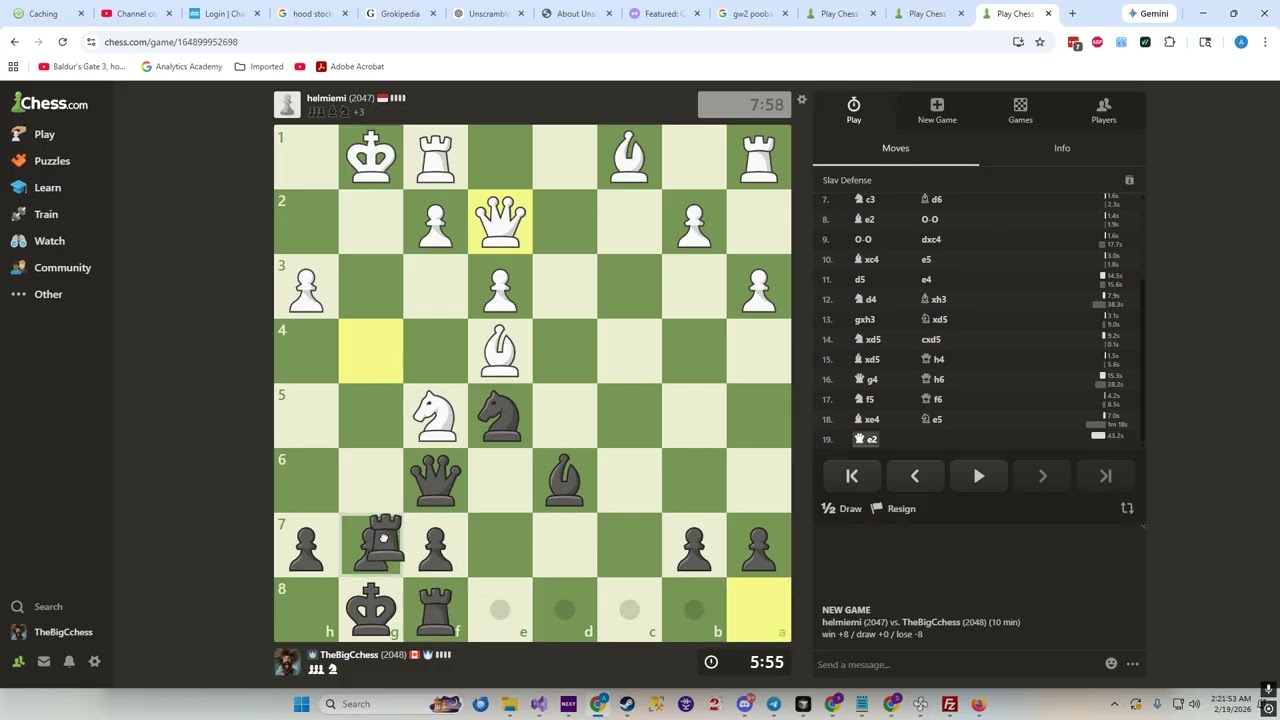The height and width of the screenshot is (720, 1280).
Task: Open the Adobe Acrobat bookmark
Action: 349,67
